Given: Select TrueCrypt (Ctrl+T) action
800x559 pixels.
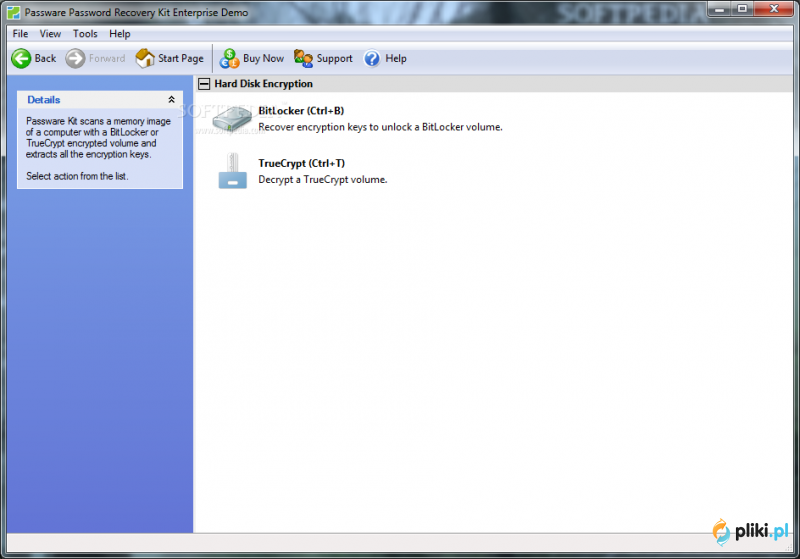Looking at the screenshot, I should [302, 163].
